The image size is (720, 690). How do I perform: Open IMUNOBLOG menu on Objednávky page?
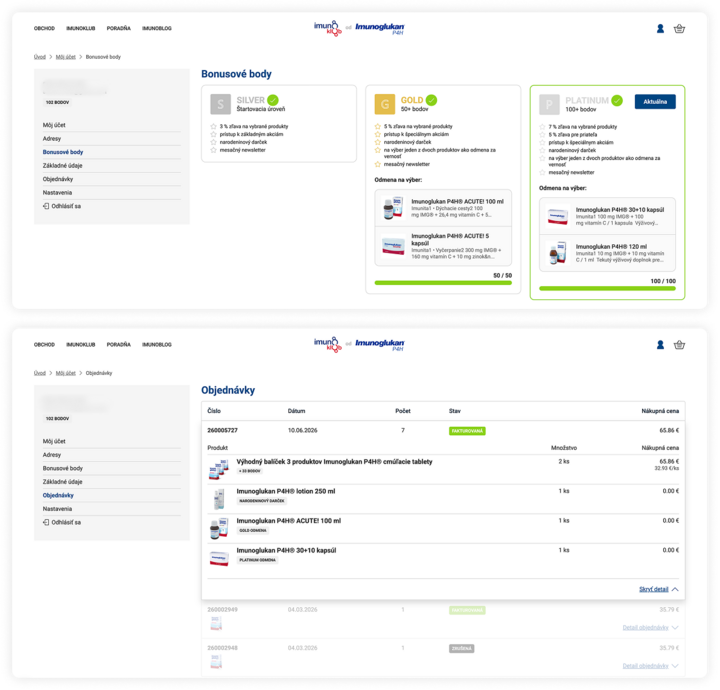pyautogui.click(x=157, y=345)
